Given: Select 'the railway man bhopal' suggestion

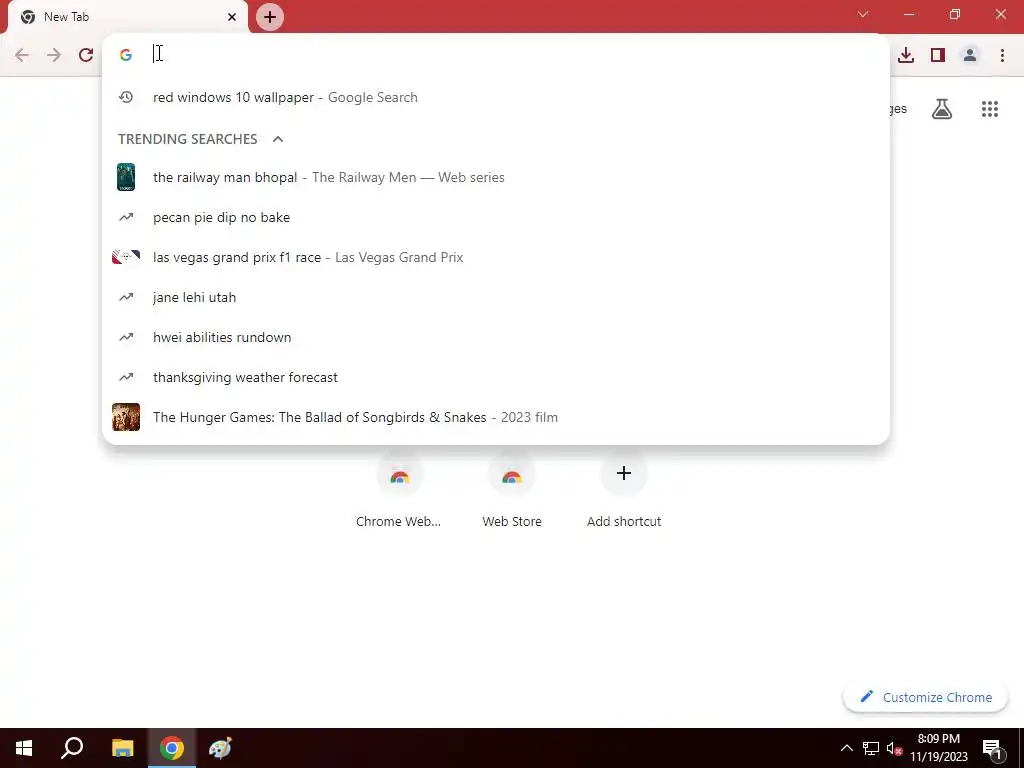Looking at the screenshot, I should (496, 177).
